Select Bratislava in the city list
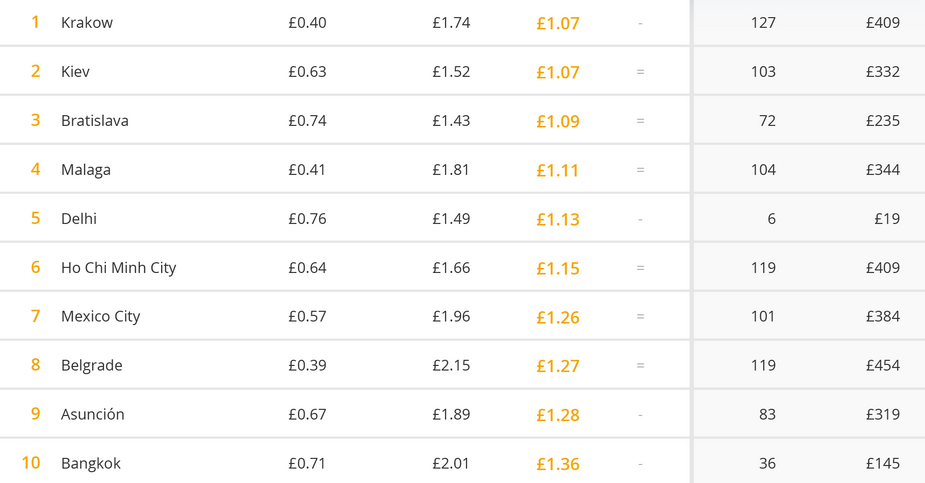Image resolution: width=925 pixels, height=483 pixels. point(95,121)
